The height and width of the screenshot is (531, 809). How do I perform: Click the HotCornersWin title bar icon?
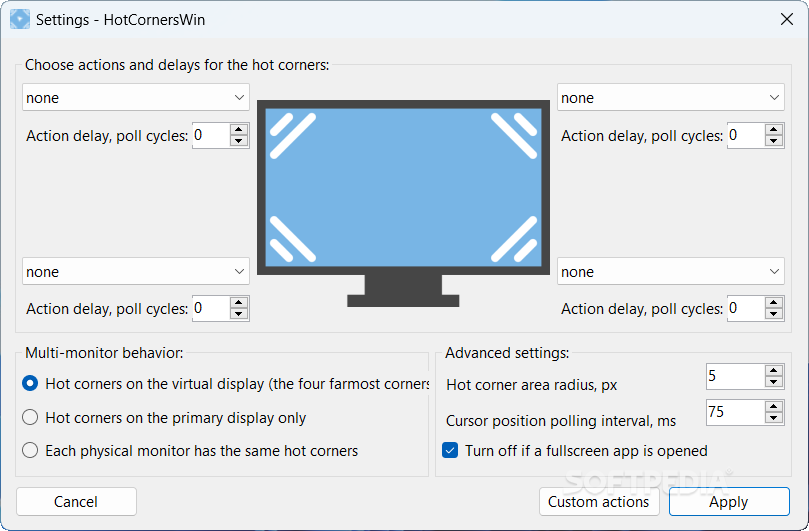(20, 20)
